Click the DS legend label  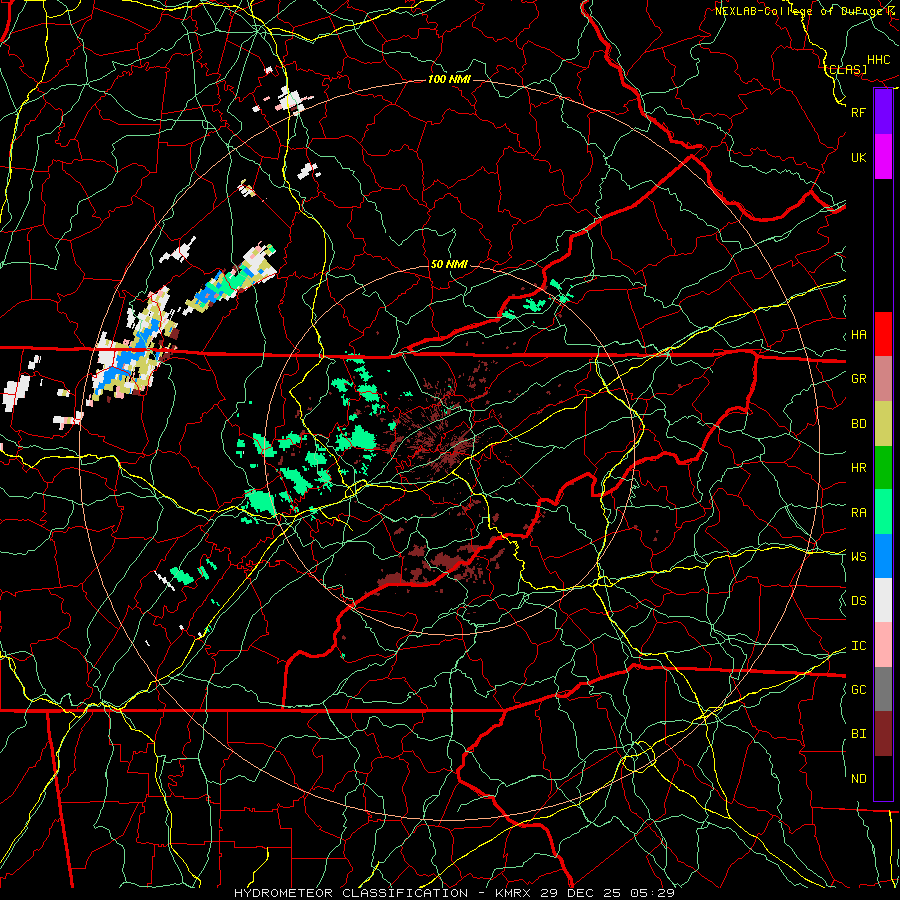click(x=859, y=601)
